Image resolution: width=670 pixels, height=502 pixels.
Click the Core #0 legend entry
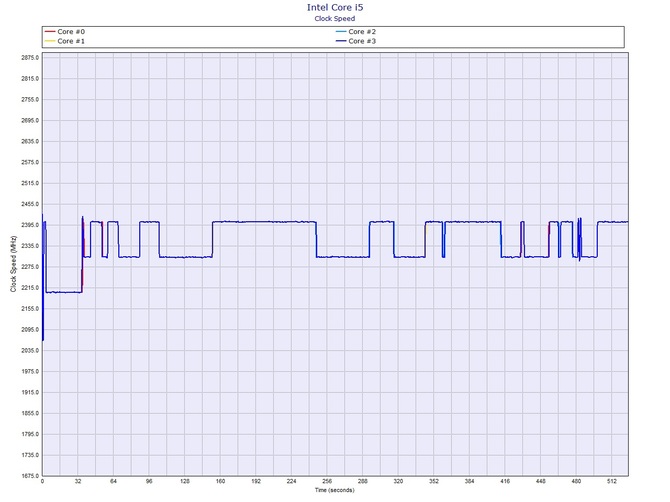pos(65,32)
